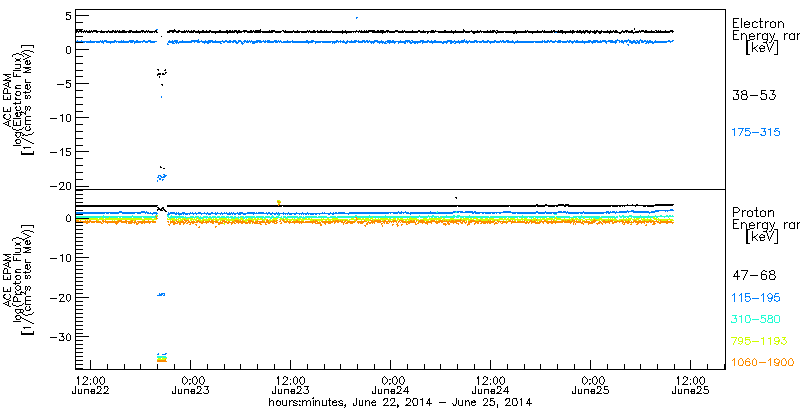
Task: Click the 175-315 electron energy legend label
Action: (x=756, y=133)
